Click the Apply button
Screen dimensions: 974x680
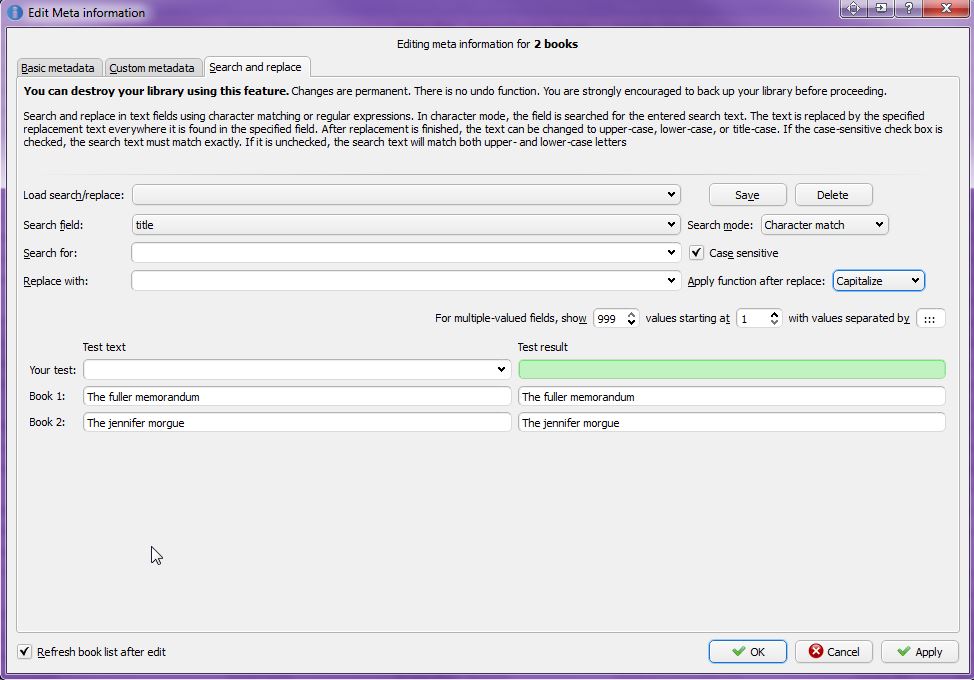coord(920,651)
